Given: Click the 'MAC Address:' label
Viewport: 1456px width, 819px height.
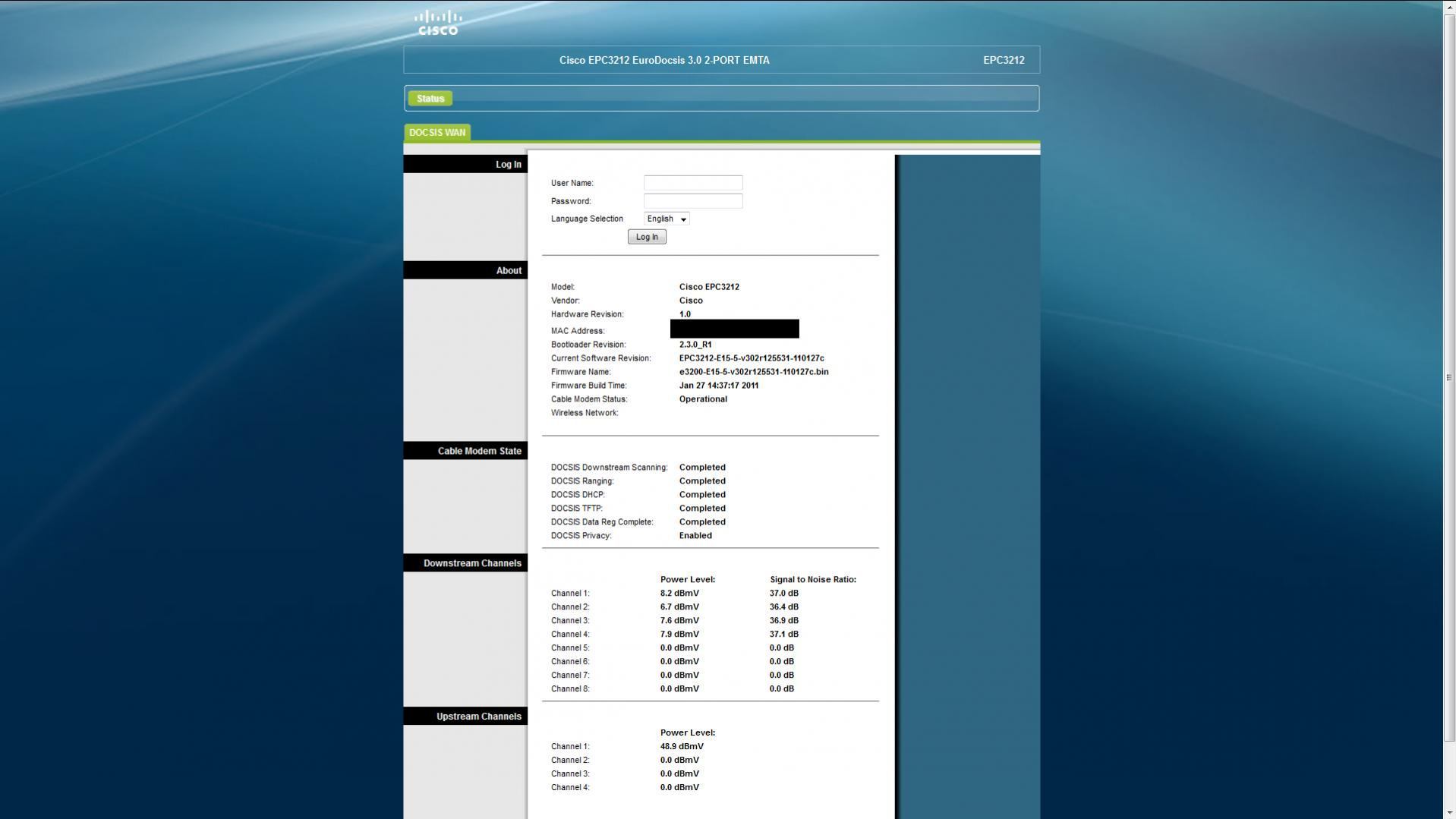Looking at the screenshot, I should click(578, 331).
